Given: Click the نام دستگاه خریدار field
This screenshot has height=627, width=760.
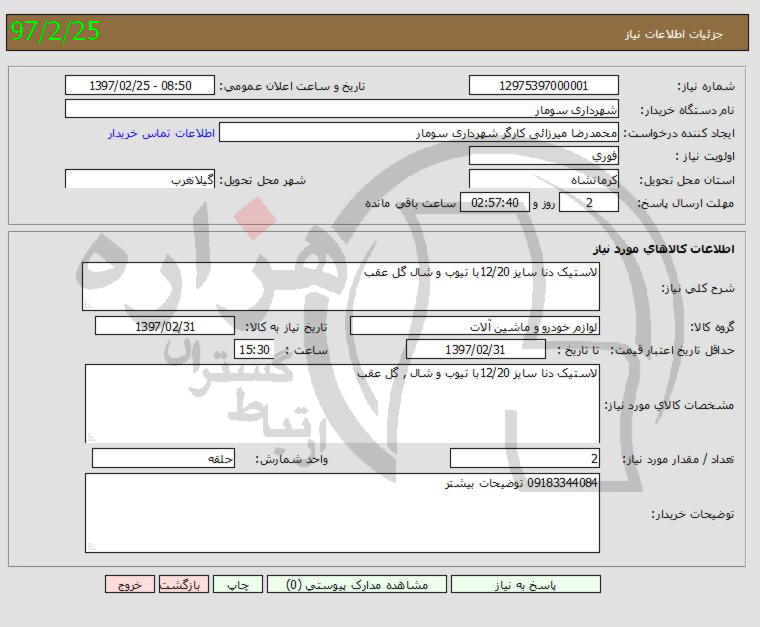Looking at the screenshot, I should 342,109.
